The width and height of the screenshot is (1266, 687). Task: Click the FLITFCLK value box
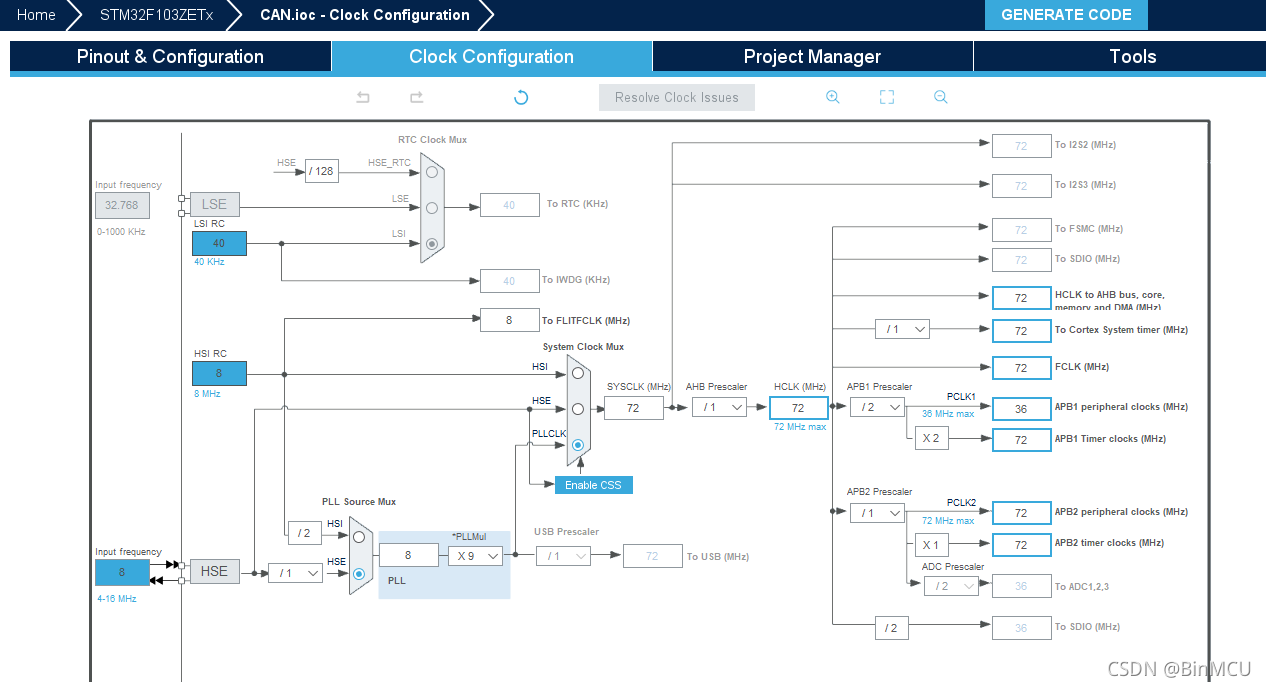click(509, 320)
